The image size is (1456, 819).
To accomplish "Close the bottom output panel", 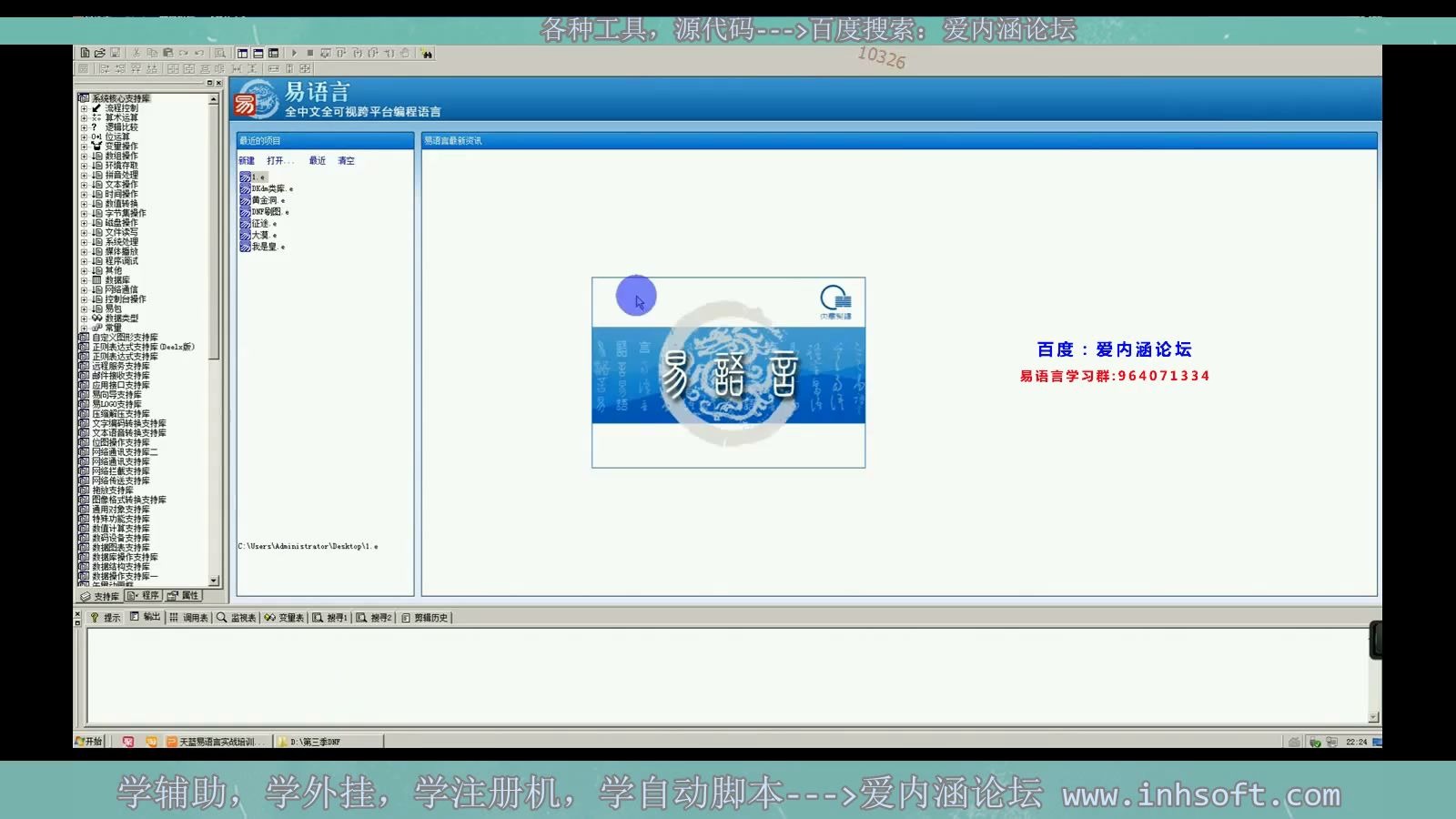I will pos(77,615).
